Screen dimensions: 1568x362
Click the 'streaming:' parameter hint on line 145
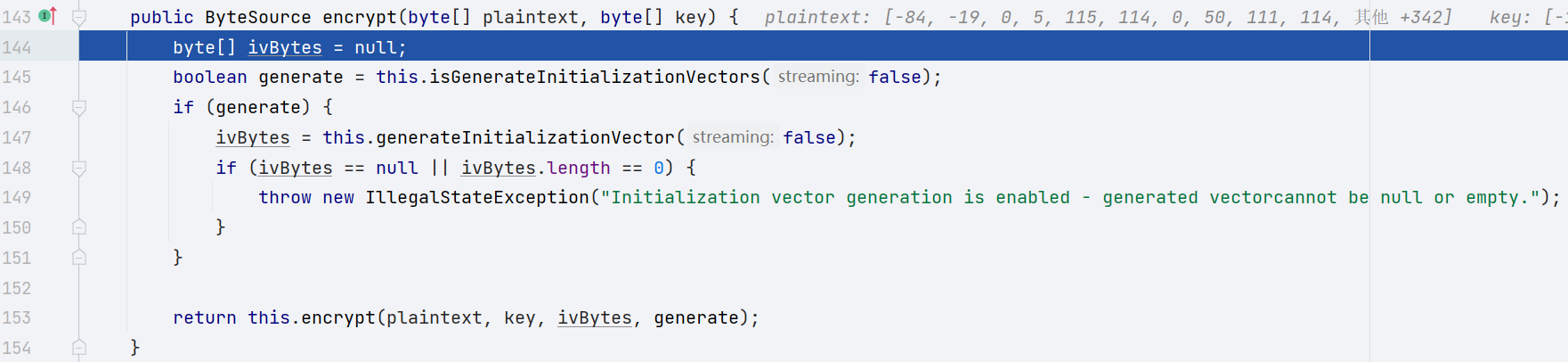click(x=818, y=78)
